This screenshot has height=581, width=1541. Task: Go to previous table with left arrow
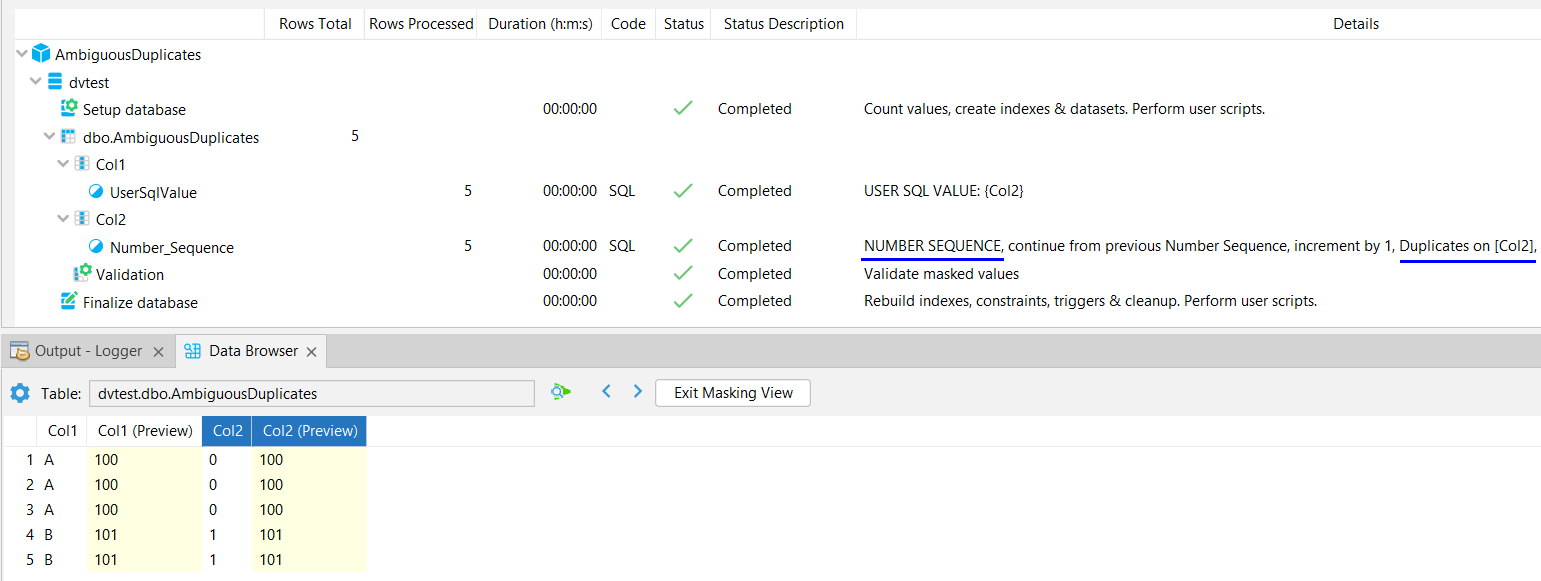tap(606, 392)
